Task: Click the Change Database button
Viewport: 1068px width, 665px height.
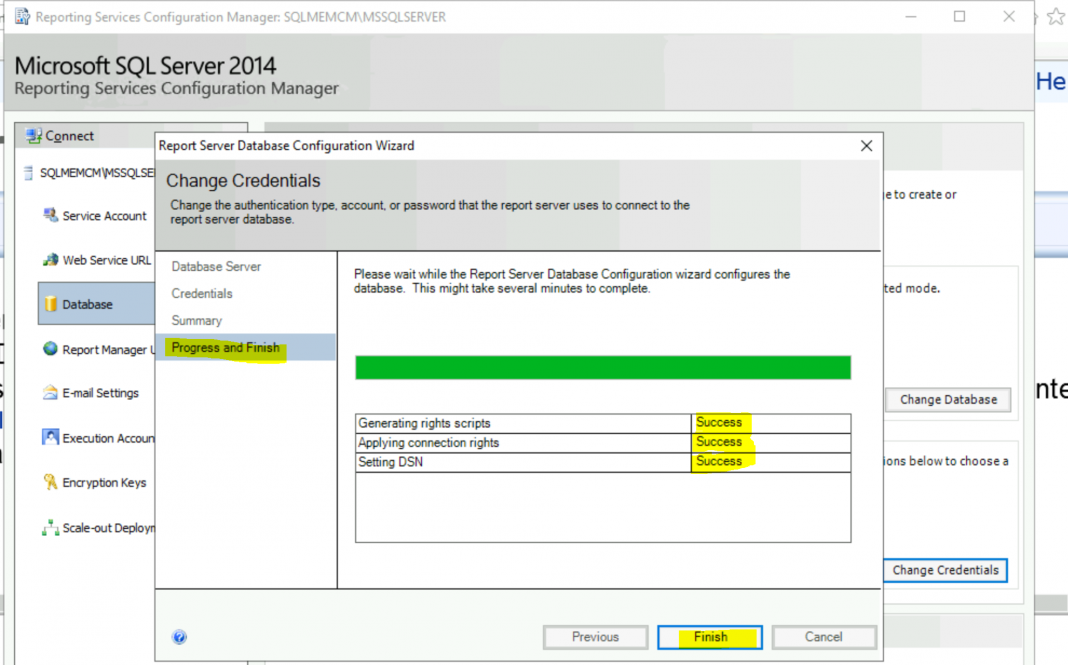Action: tap(947, 399)
